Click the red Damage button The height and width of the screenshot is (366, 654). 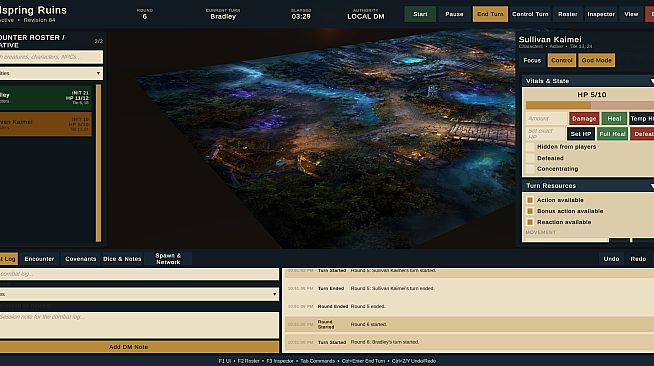584,119
